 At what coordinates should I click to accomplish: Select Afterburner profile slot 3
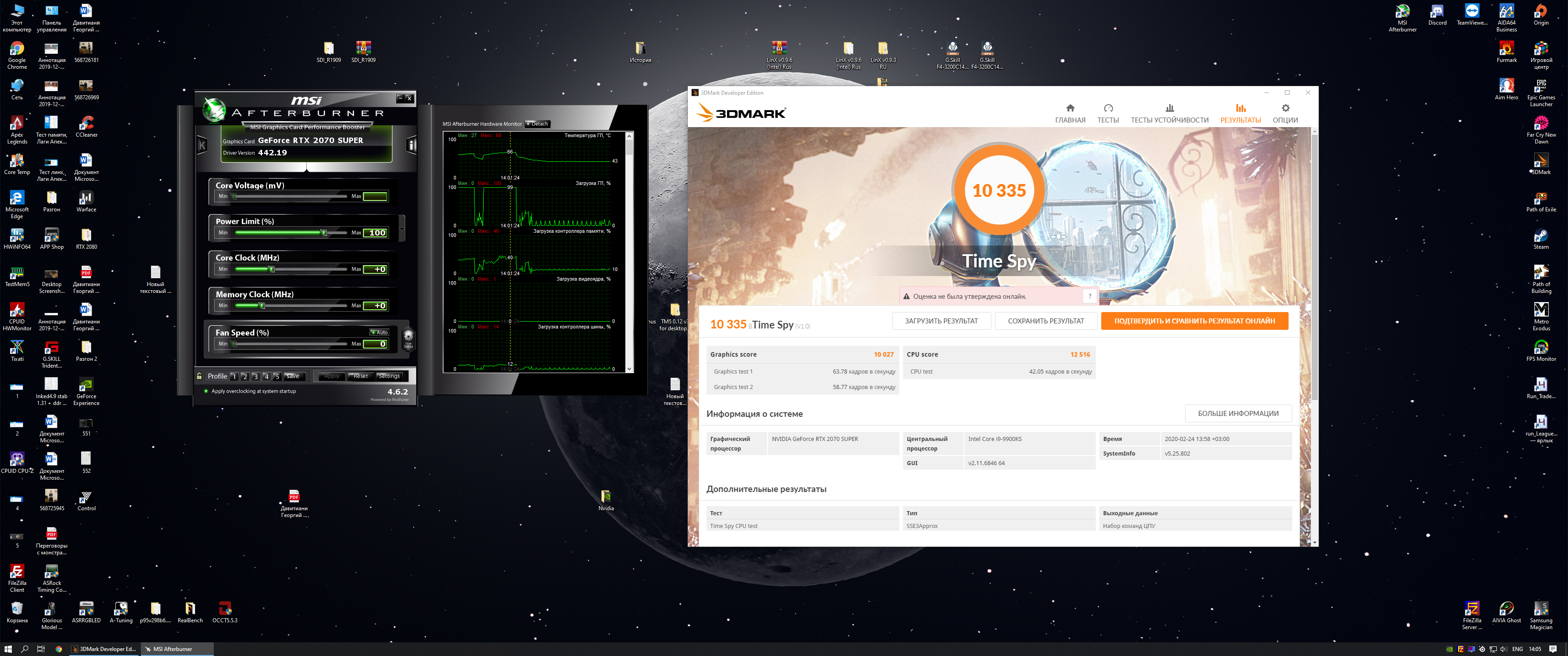tap(256, 377)
